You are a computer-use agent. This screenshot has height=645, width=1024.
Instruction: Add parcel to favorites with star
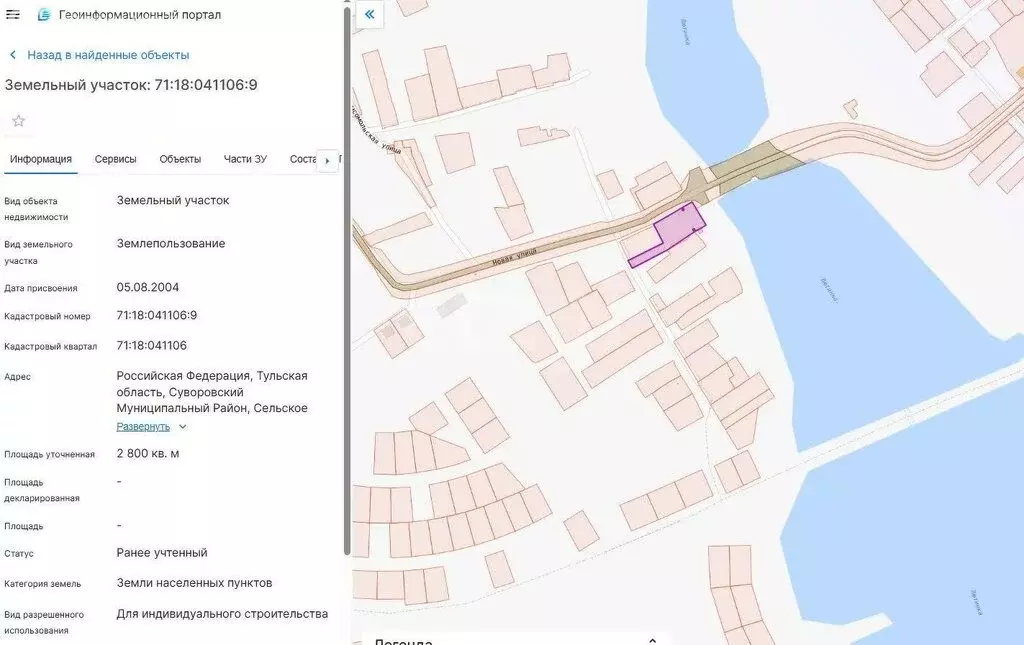click(x=18, y=121)
